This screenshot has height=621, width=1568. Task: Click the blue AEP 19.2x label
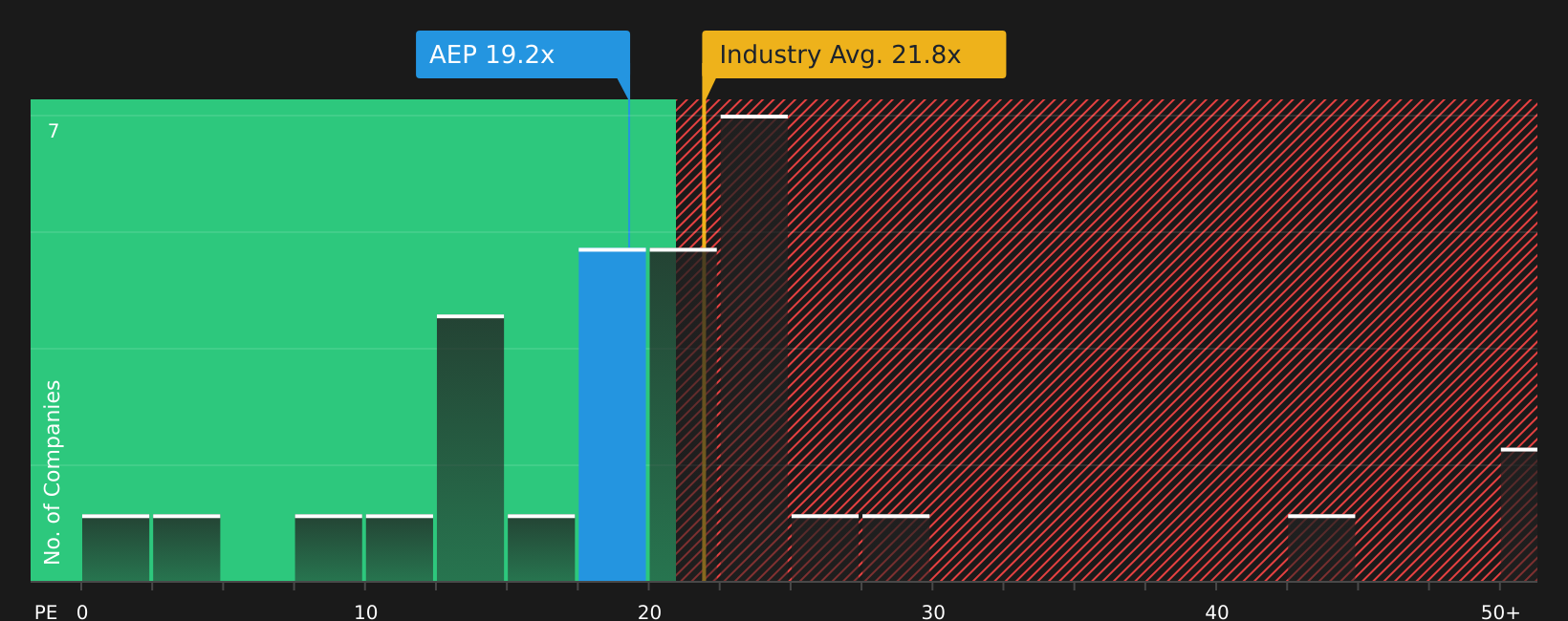(523, 54)
